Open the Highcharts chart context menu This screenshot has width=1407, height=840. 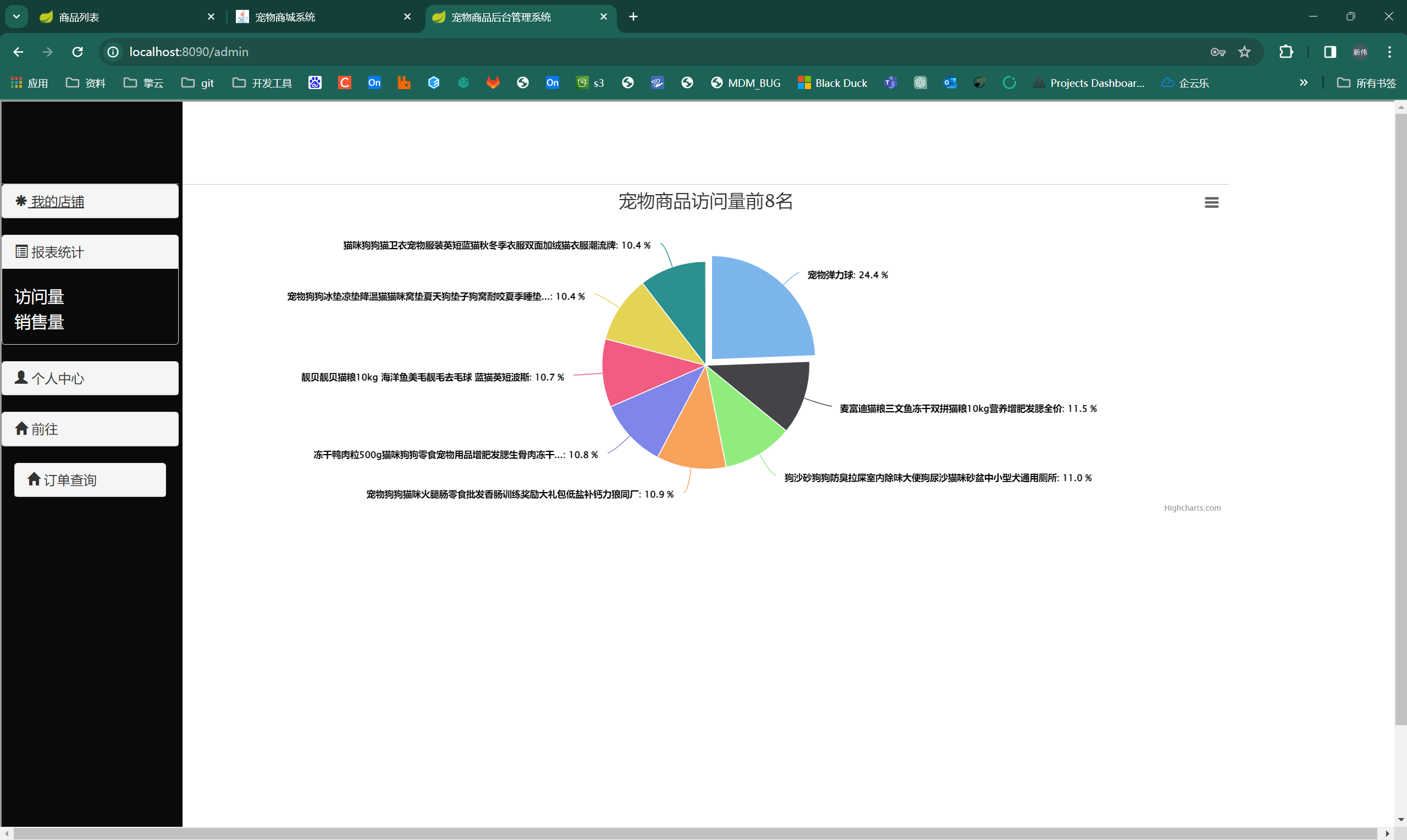[1211, 203]
